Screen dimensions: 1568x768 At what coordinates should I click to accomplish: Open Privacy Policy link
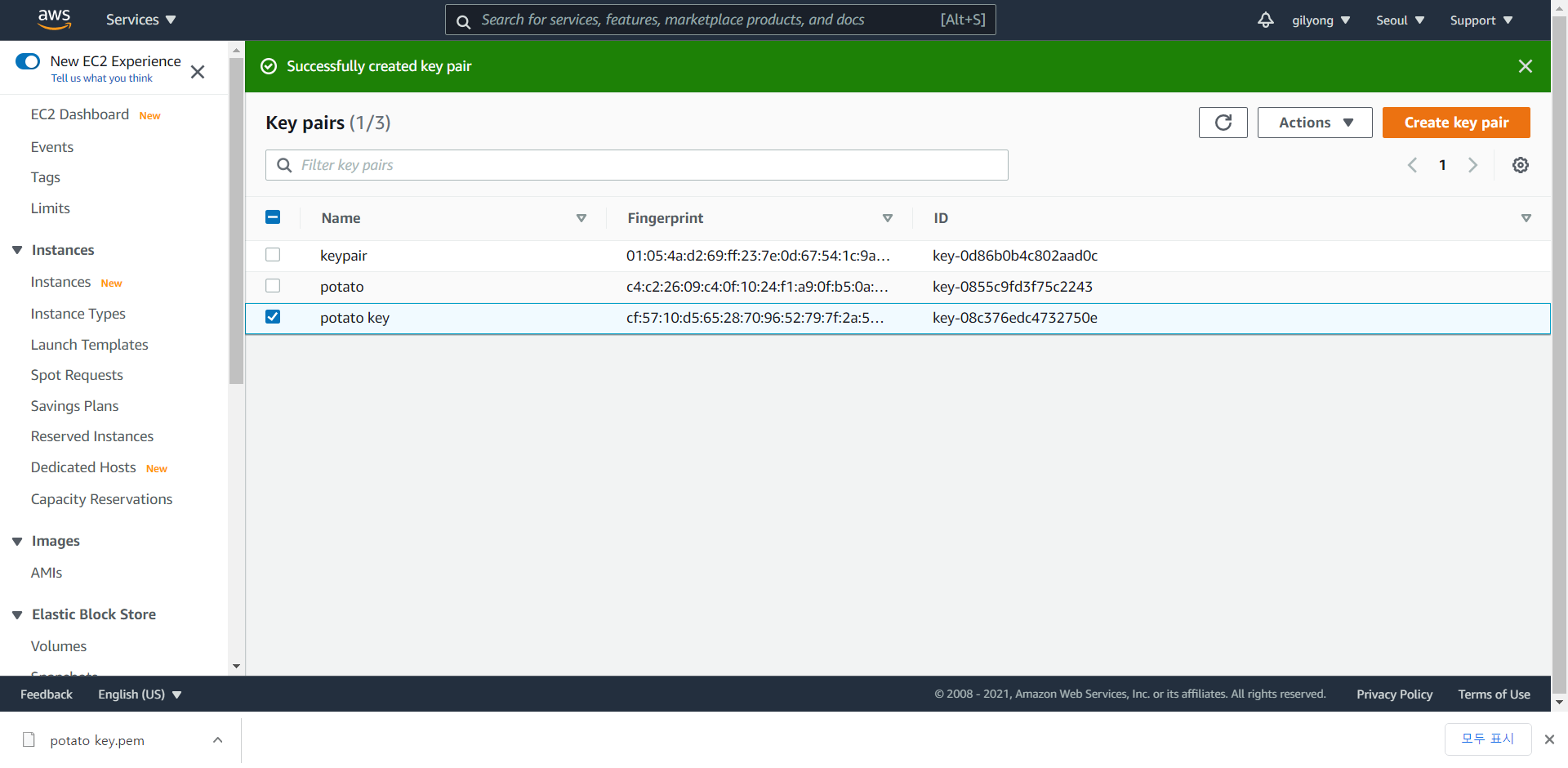[x=1395, y=694]
